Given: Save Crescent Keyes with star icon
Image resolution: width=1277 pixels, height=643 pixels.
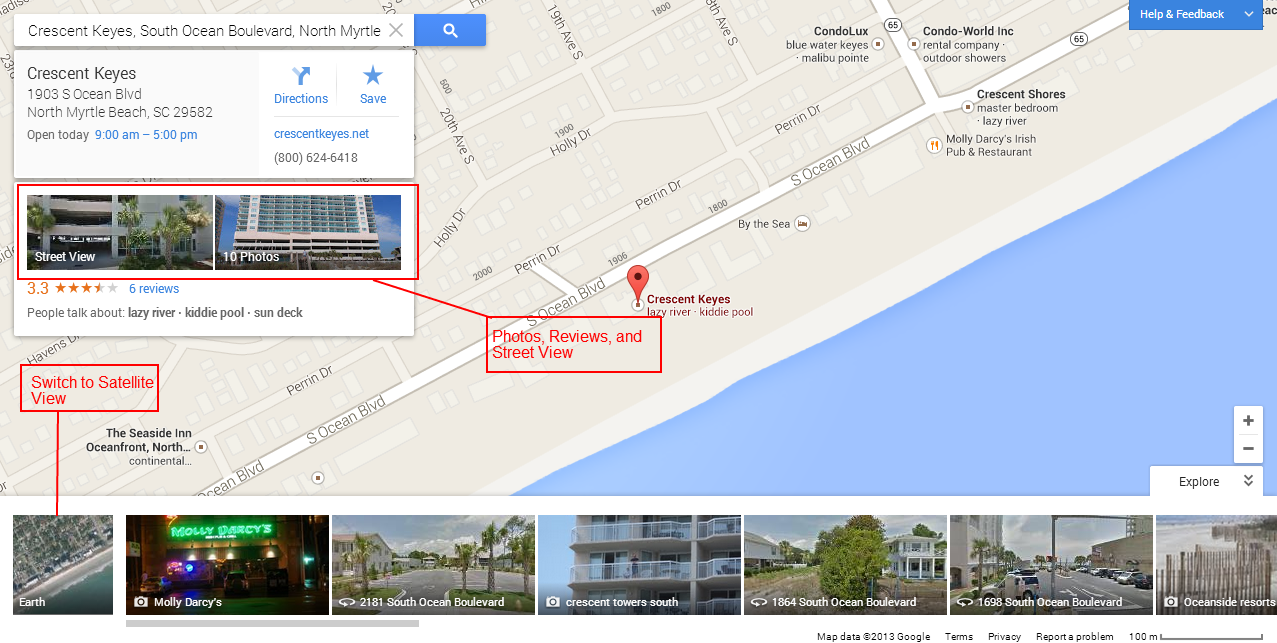Looking at the screenshot, I should 373,85.
